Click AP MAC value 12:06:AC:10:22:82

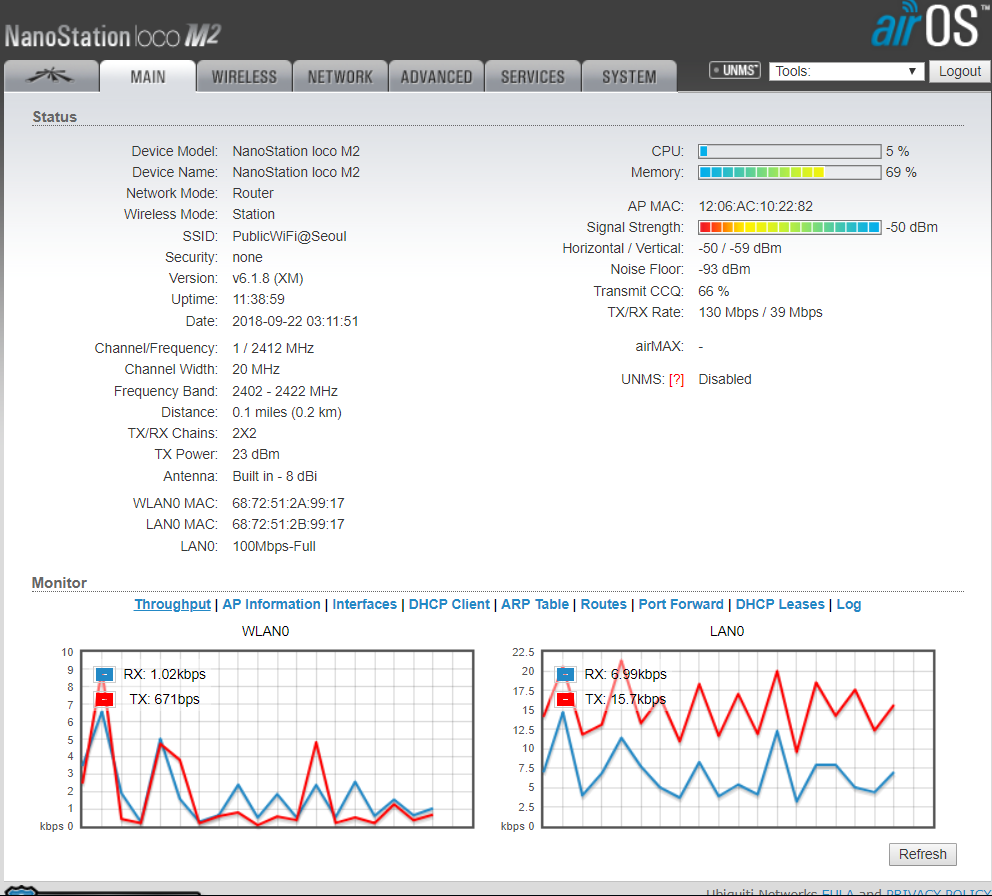tap(755, 206)
